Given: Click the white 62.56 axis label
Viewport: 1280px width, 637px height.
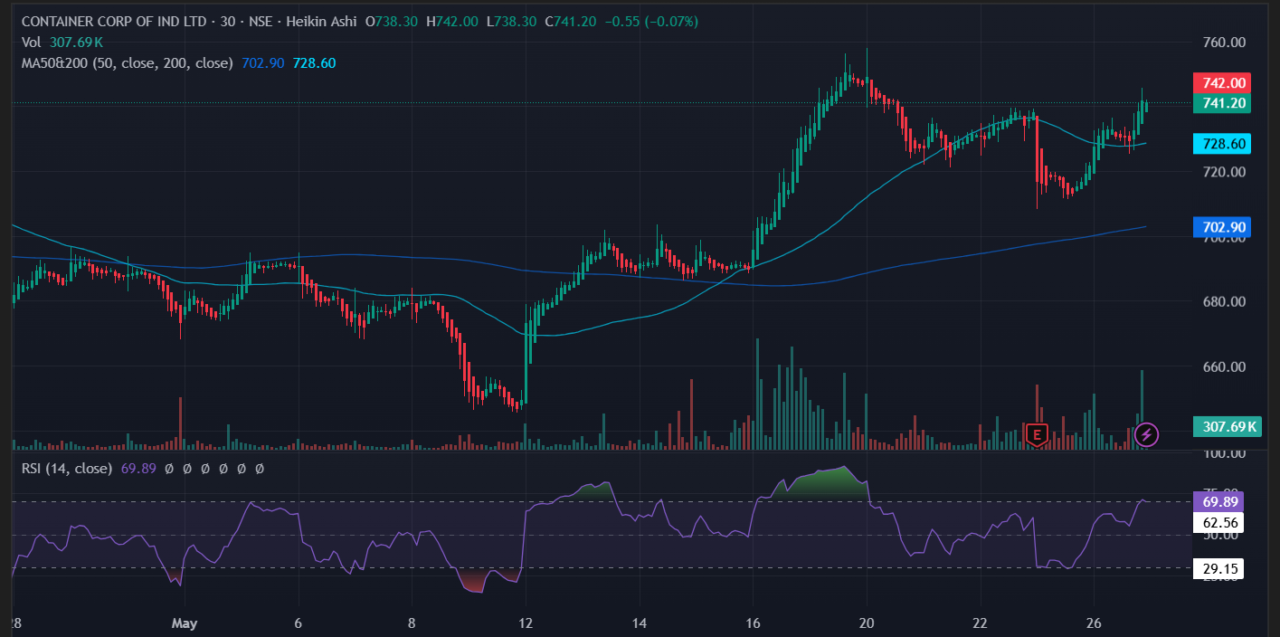Looking at the screenshot, I should pos(1223,522).
